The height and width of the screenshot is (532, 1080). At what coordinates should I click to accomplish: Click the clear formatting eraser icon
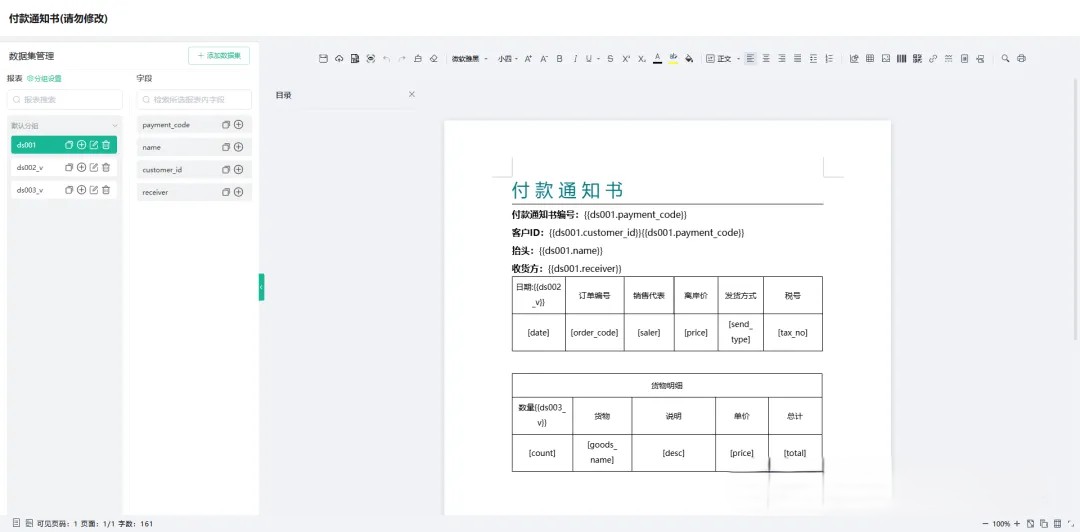[x=433, y=59]
